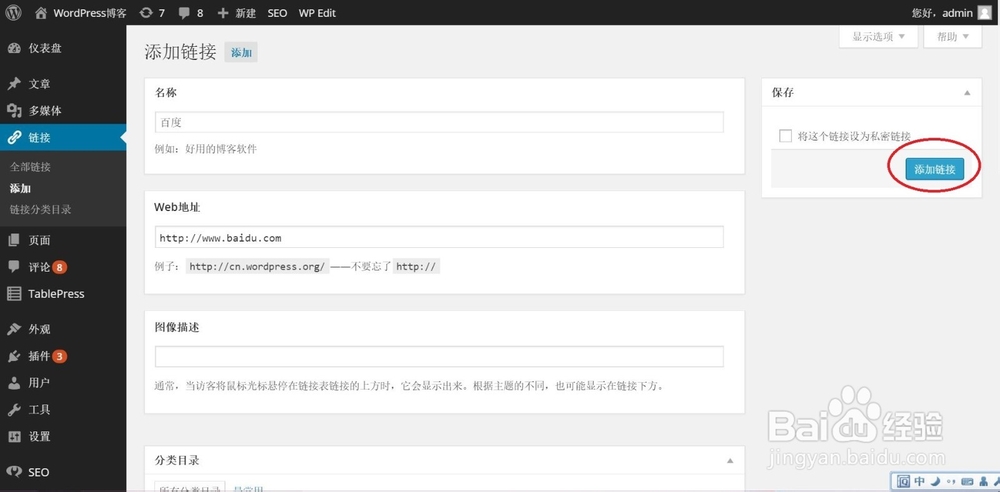1000x492 pixels.
Task: Go to 添加 submenu in sidebar
Action: click(20, 188)
